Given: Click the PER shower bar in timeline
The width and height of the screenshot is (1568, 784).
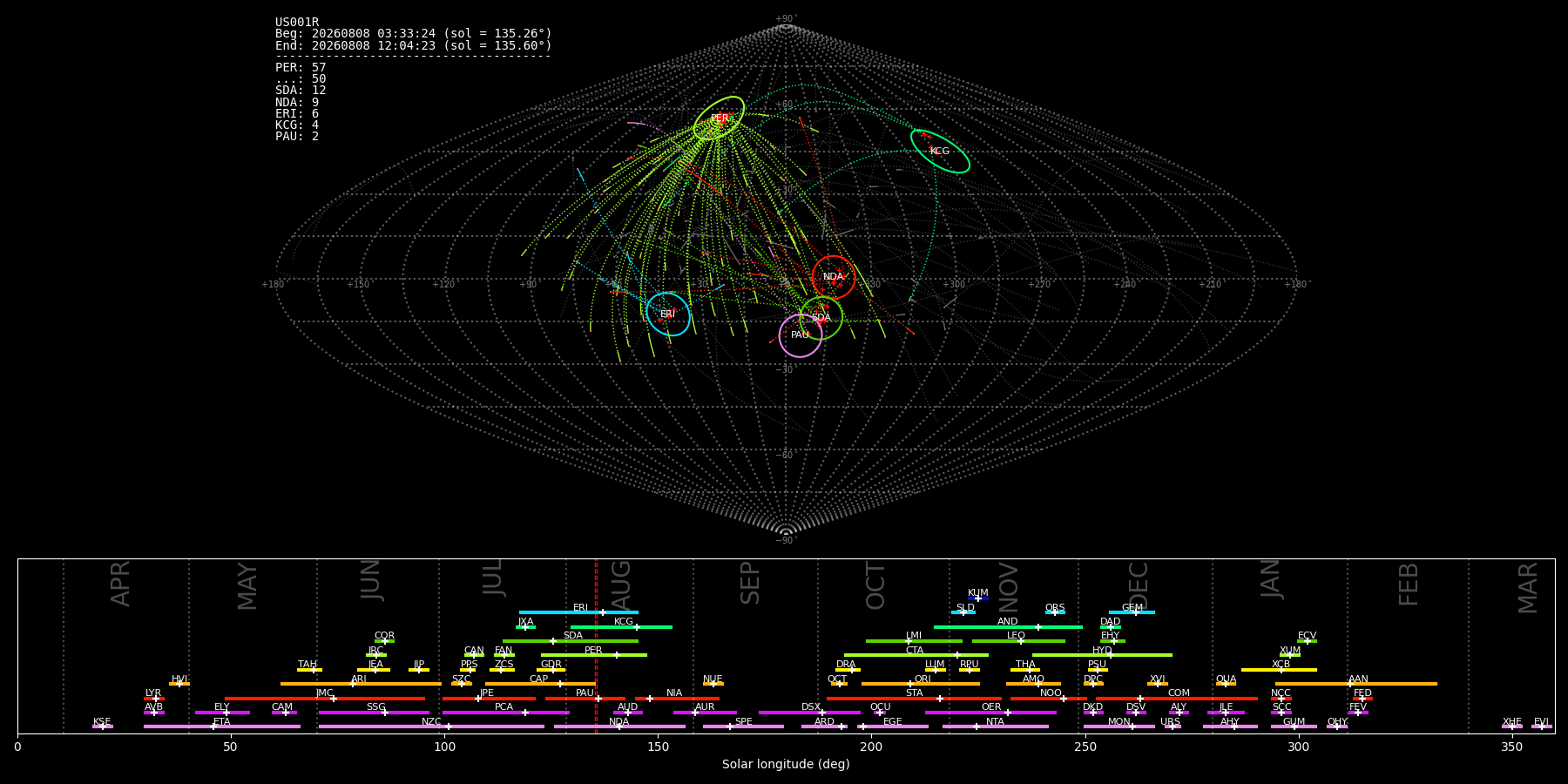Looking at the screenshot, I should pyautogui.click(x=594, y=655).
